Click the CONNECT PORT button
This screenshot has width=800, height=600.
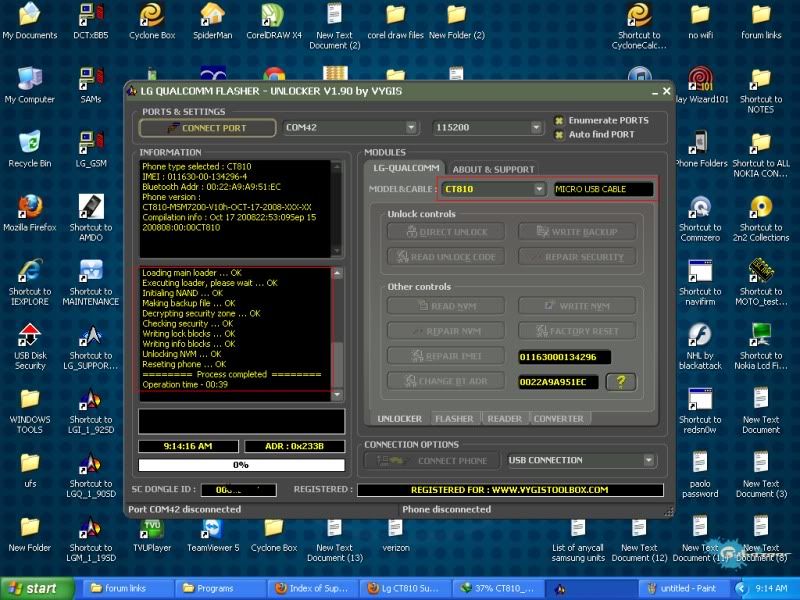click(207, 128)
